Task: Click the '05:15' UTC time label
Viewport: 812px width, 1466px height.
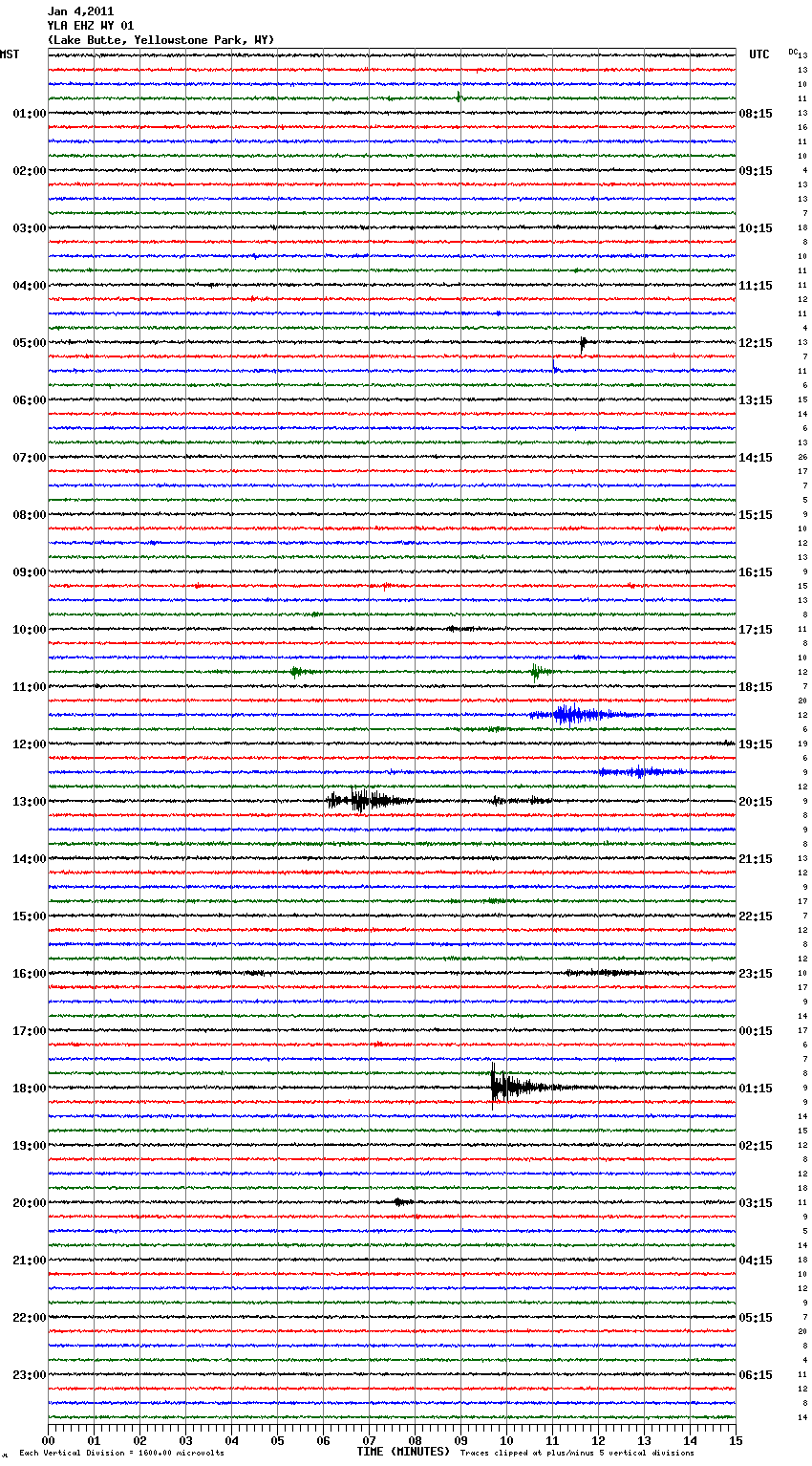Action: [x=756, y=1318]
